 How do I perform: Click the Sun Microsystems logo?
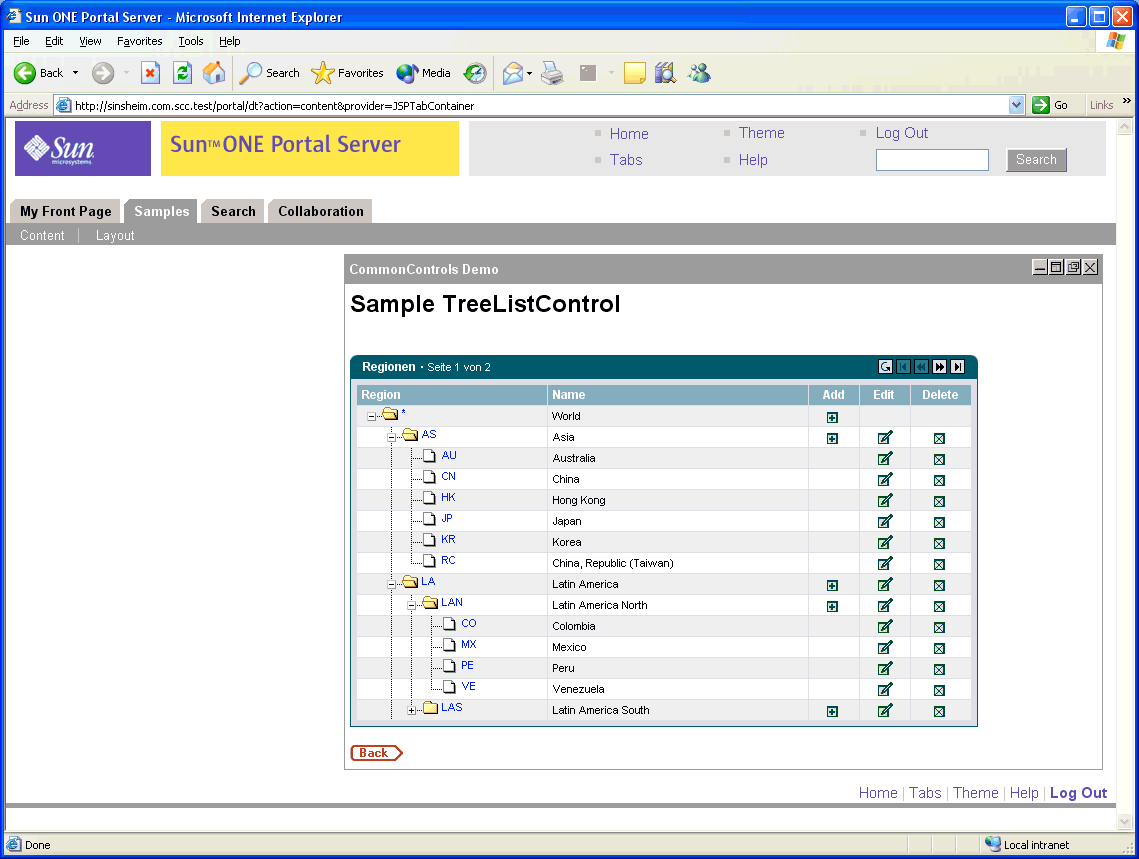(x=83, y=148)
